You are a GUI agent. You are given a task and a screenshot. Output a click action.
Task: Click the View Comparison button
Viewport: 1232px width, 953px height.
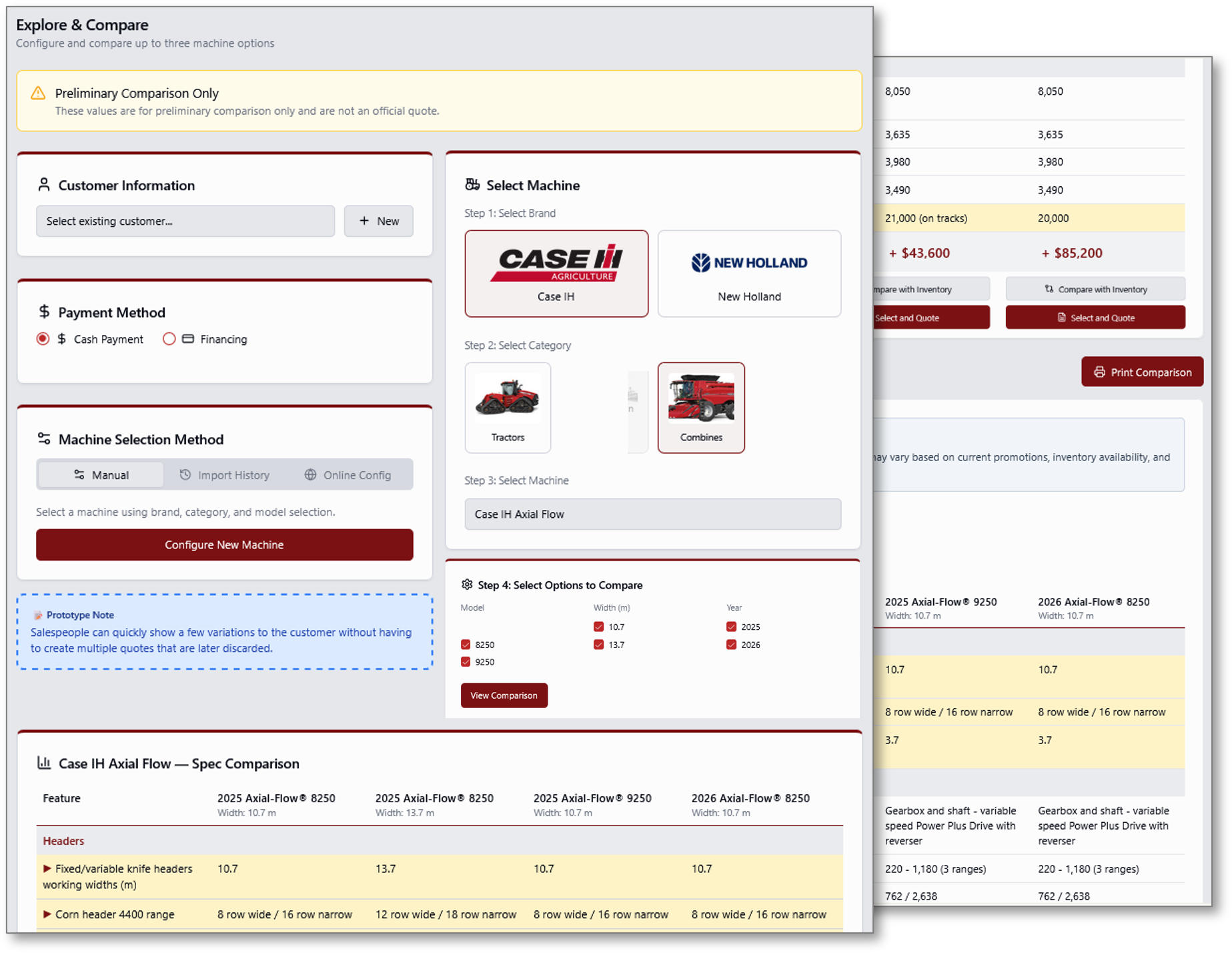[x=504, y=695]
